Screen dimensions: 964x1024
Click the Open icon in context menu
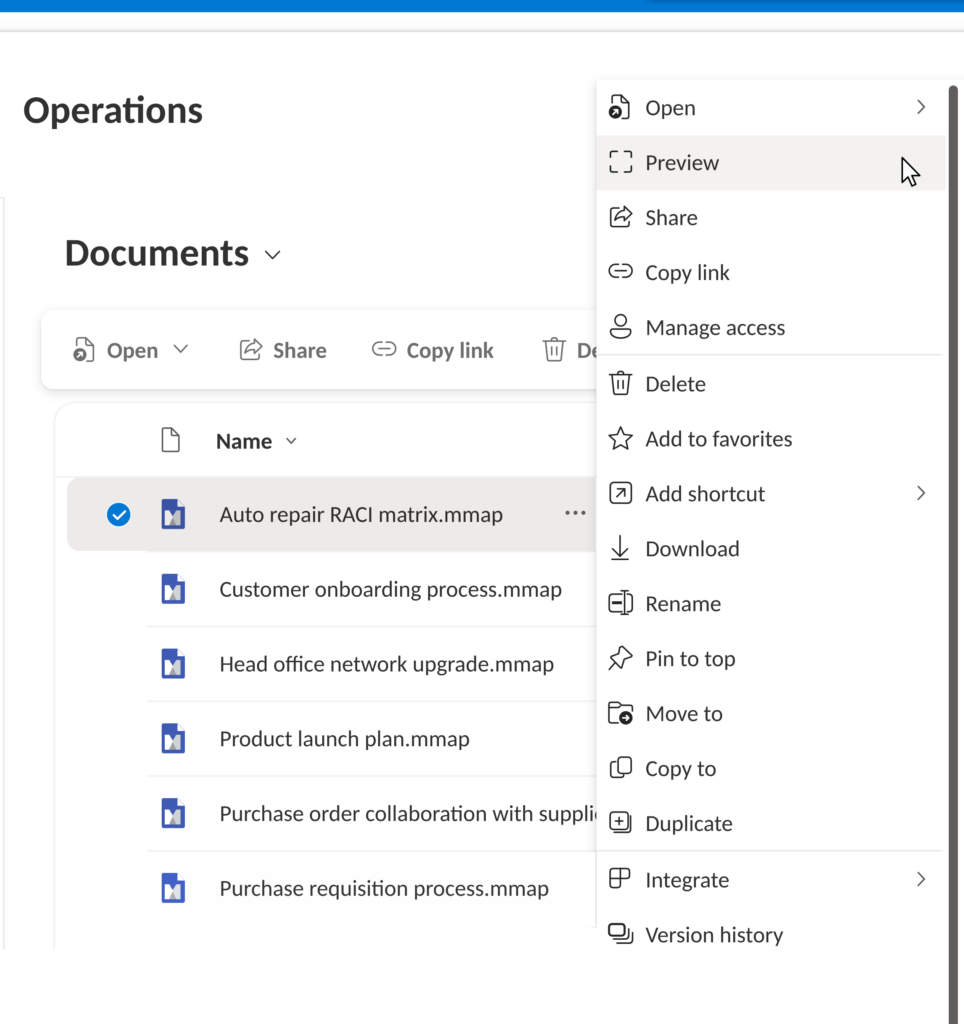pos(620,107)
